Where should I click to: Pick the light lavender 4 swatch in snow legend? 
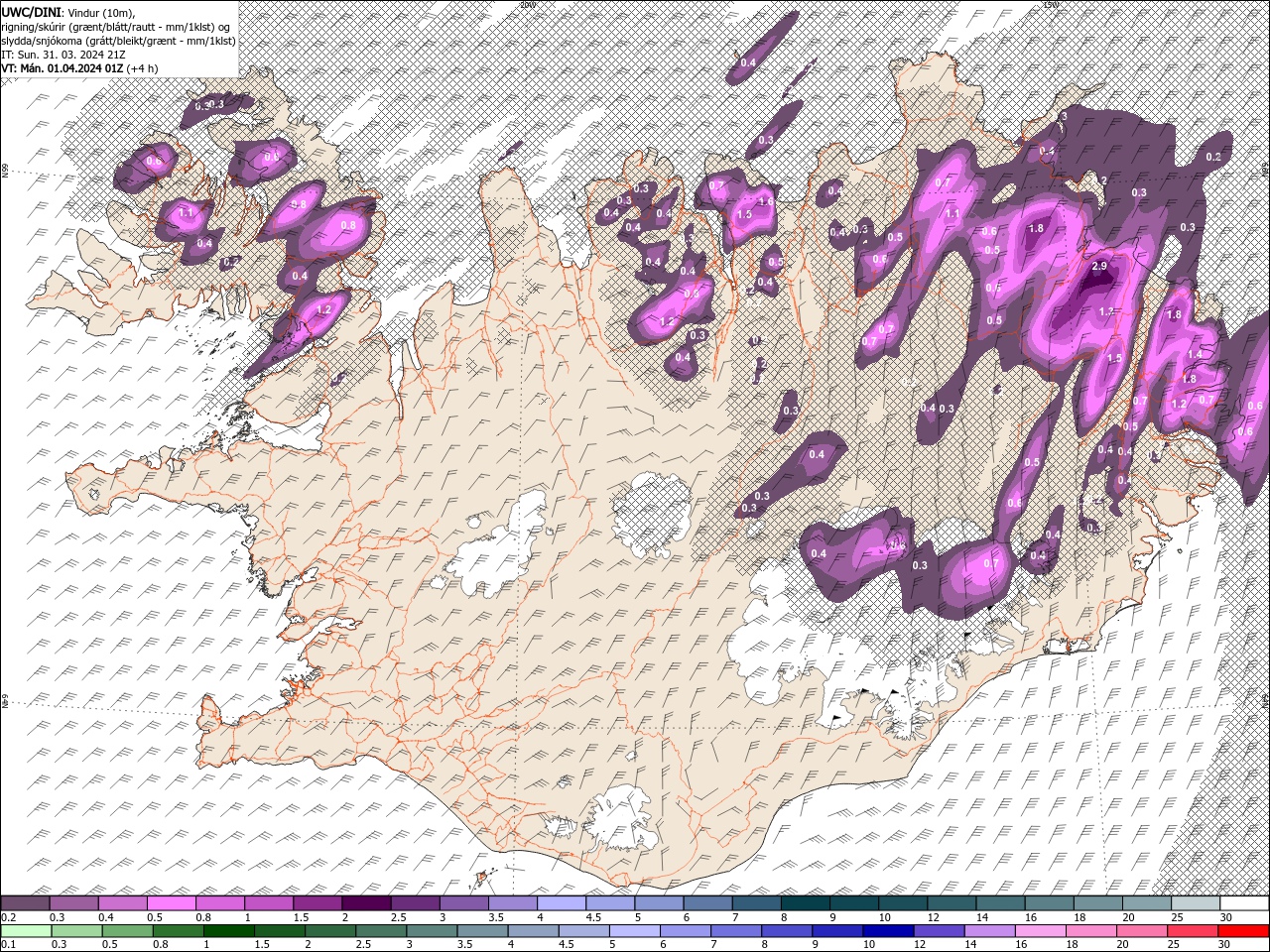(x=562, y=903)
